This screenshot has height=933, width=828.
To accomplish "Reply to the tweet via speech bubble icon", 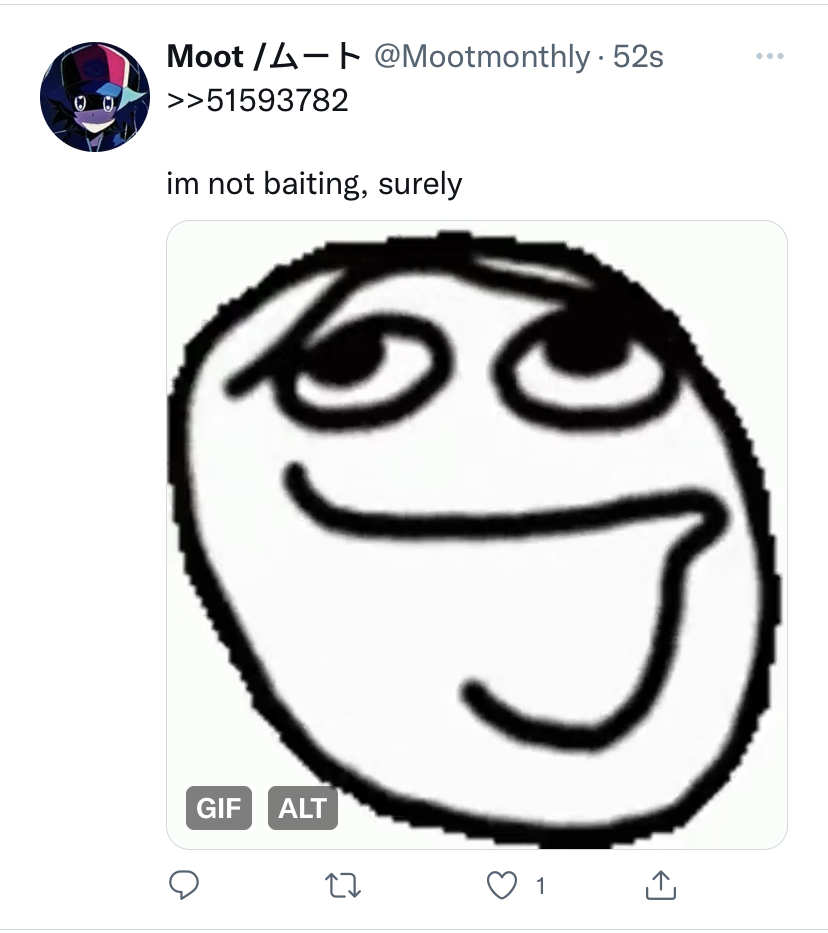I will [184, 885].
